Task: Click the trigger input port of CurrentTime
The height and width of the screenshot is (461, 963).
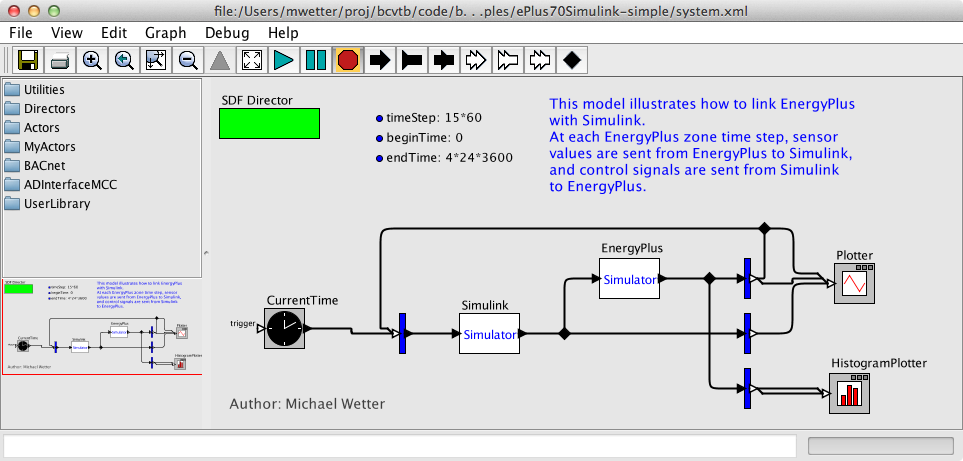Action: click(260, 328)
